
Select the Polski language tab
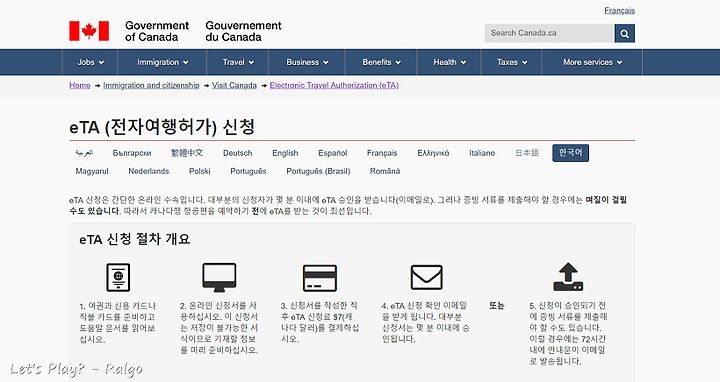point(200,171)
